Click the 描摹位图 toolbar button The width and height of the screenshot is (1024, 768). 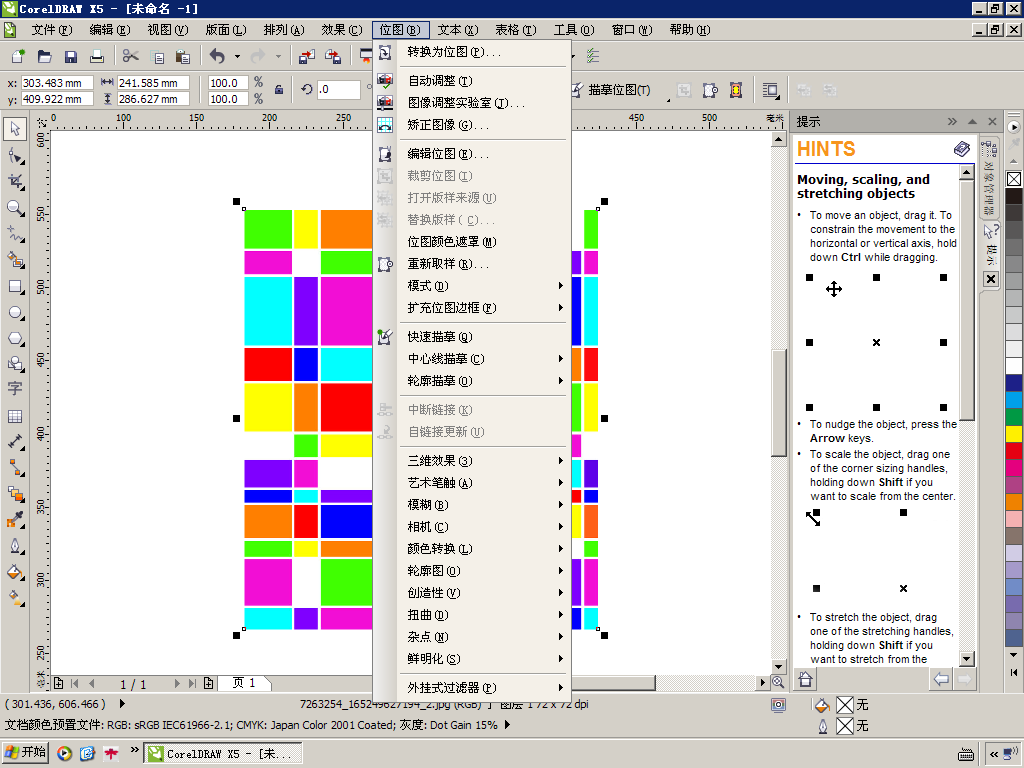coord(611,90)
